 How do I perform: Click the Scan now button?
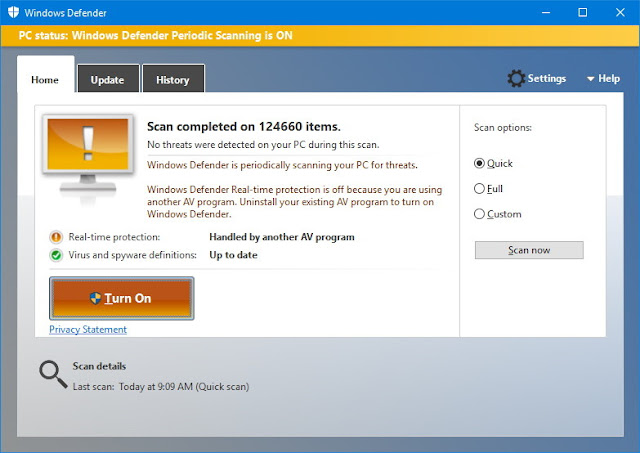529,250
